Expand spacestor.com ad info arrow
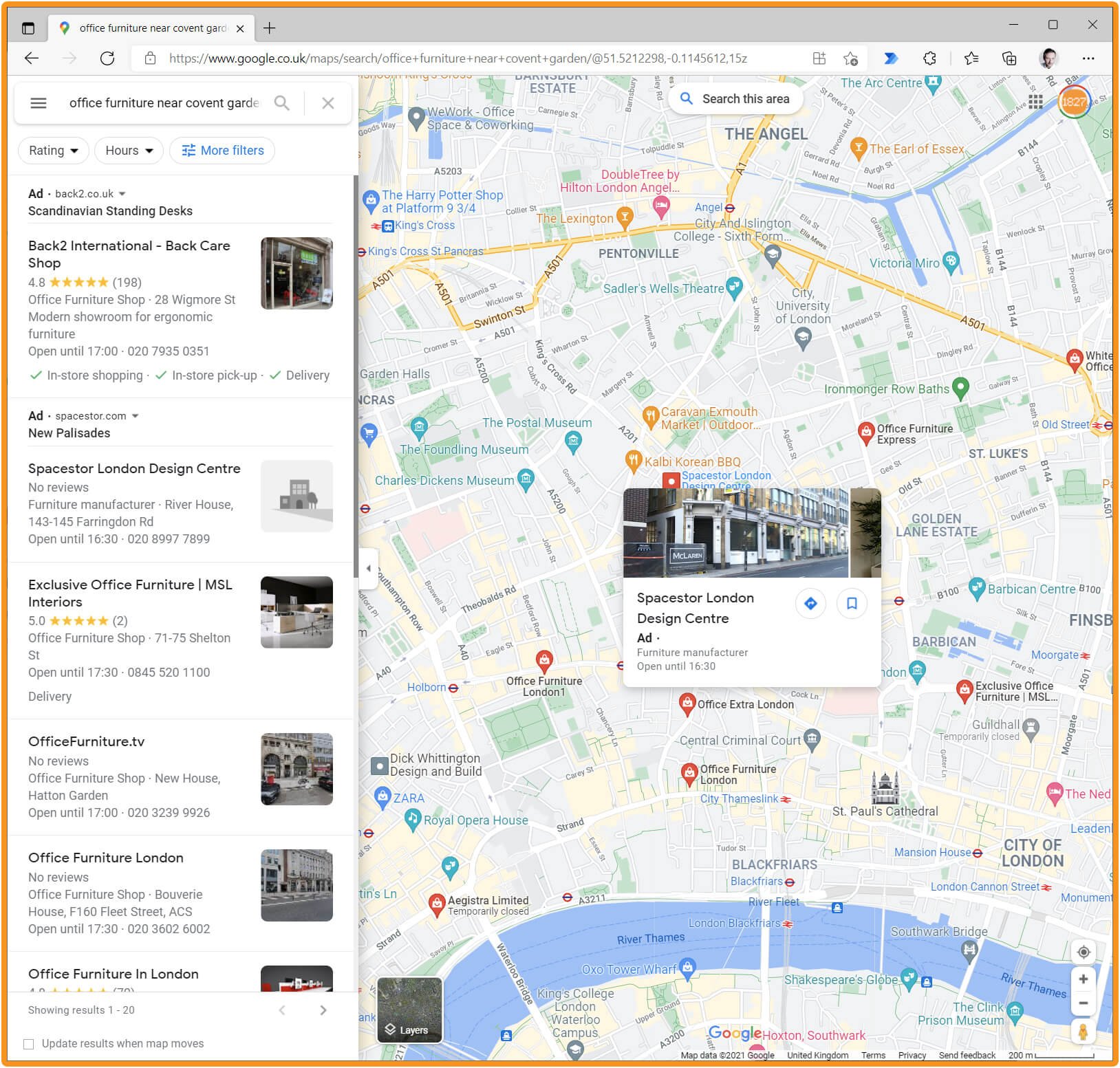 point(135,416)
